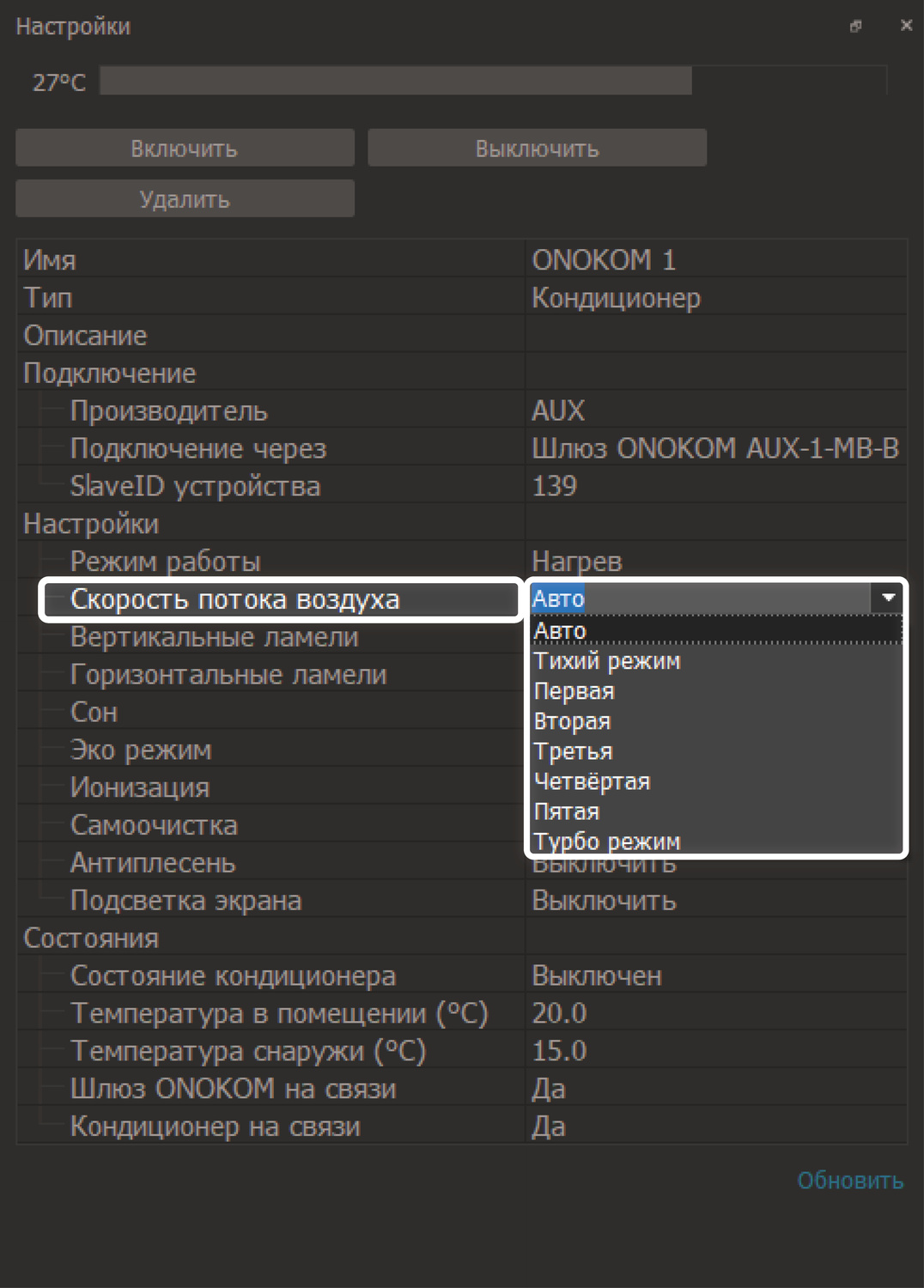The width and height of the screenshot is (924, 1288).
Task: Click the Удалить button
Action: [x=185, y=199]
